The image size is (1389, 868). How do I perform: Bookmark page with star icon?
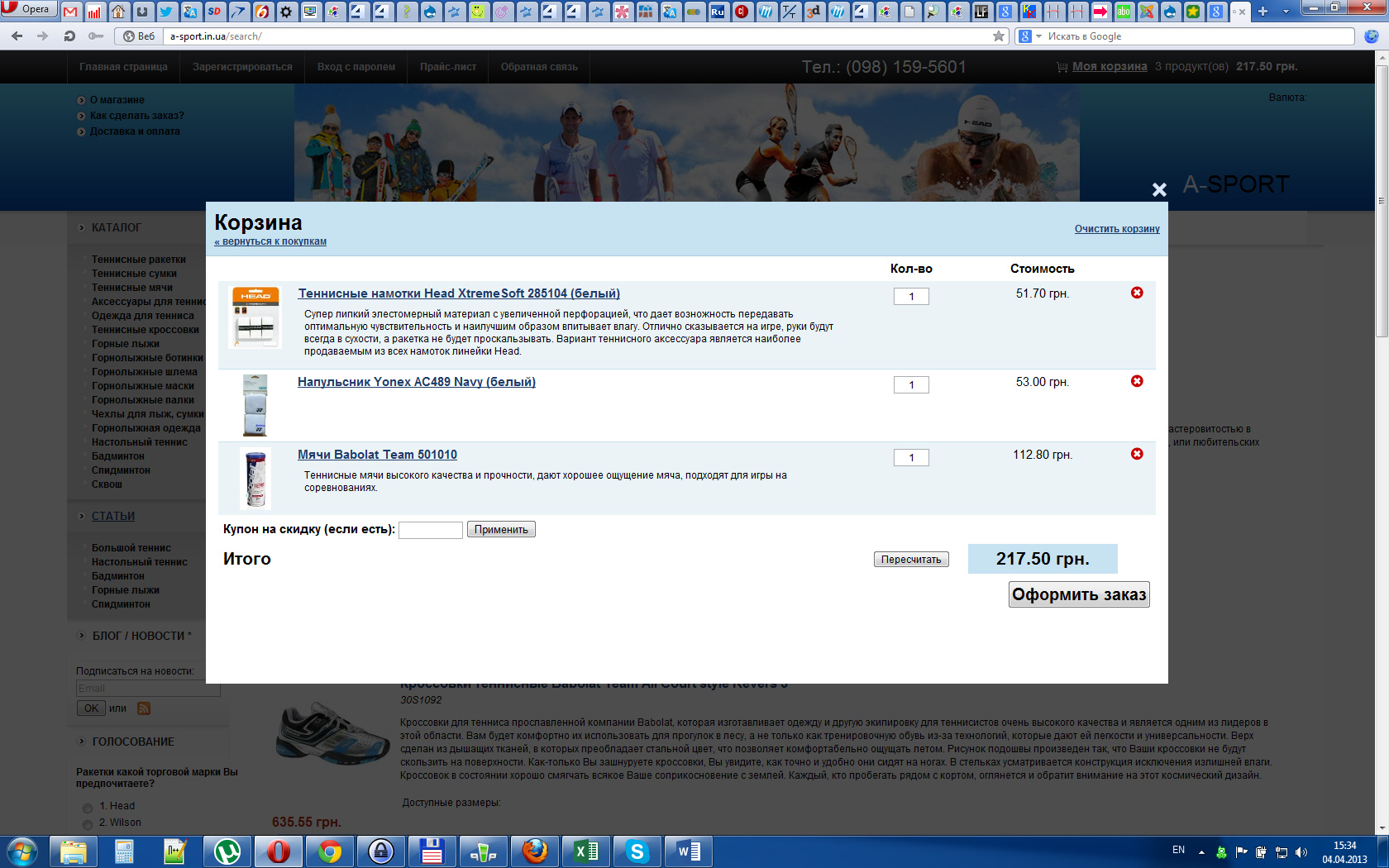[999, 36]
